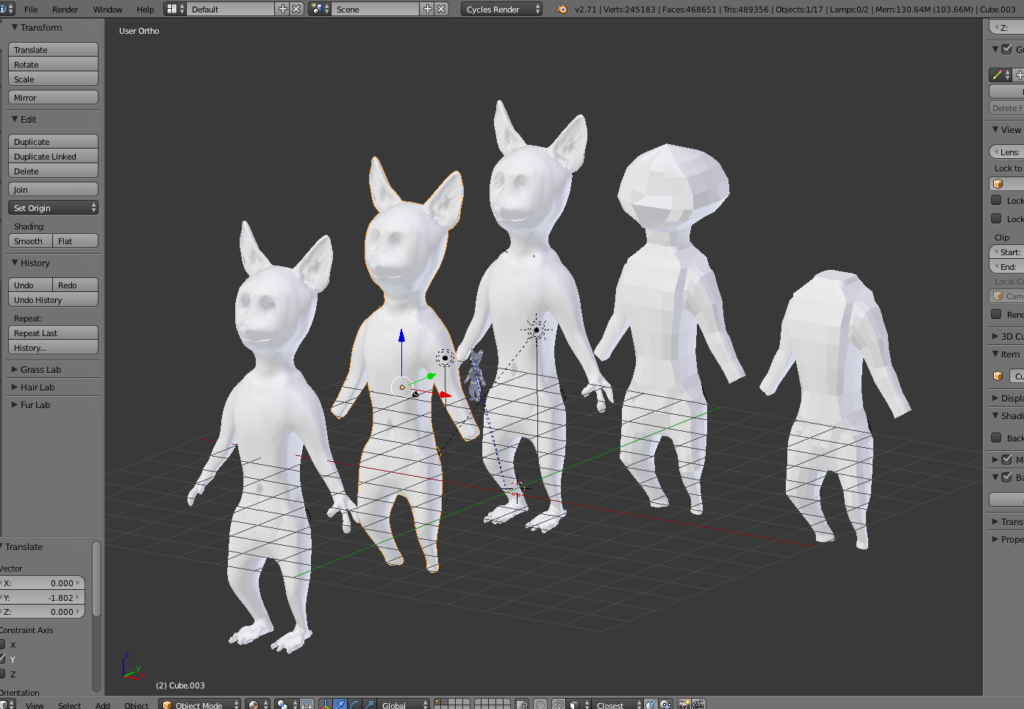The height and width of the screenshot is (709, 1024).
Task: Open the Cycles Render engine dropdown
Action: click(502, 9)
